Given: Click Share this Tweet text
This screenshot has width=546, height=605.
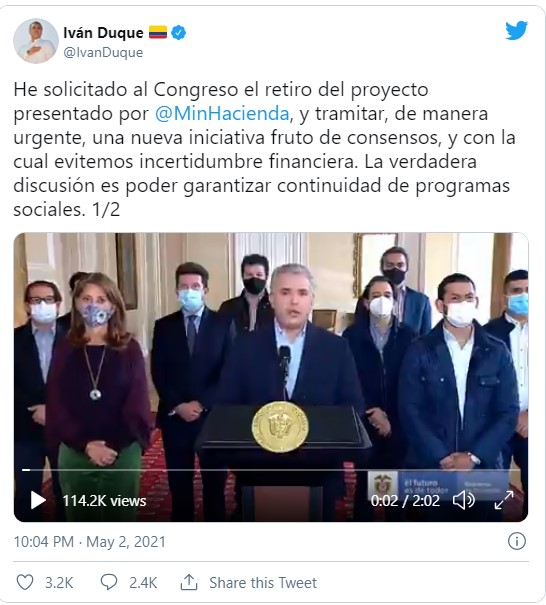Looking at the screenshot, I should tap(263, 583).
